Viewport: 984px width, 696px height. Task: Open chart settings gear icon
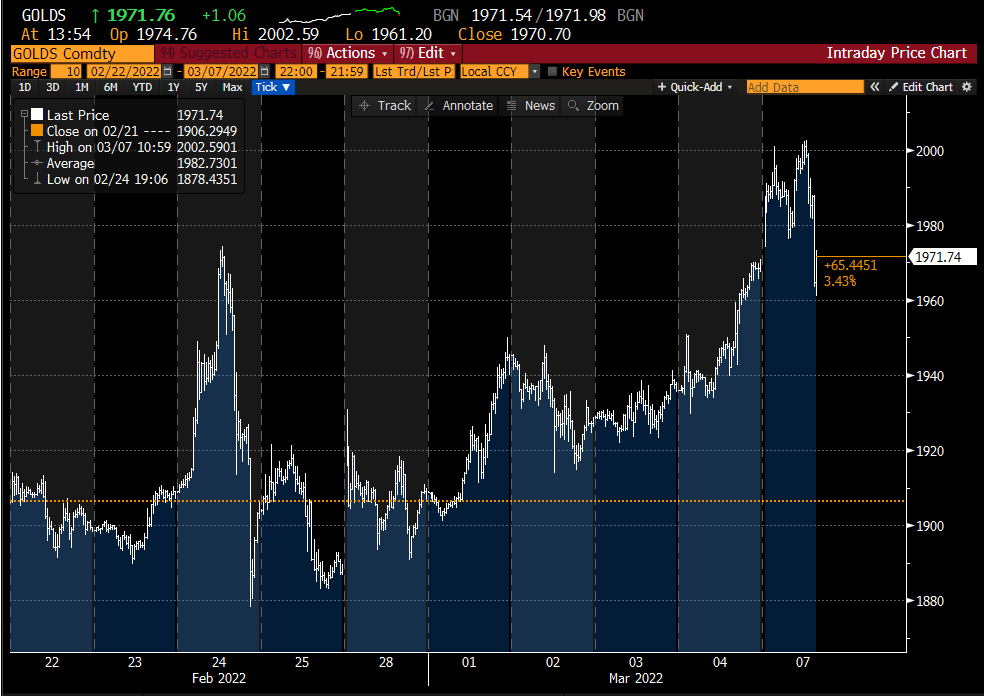click(x=967, y=87)
